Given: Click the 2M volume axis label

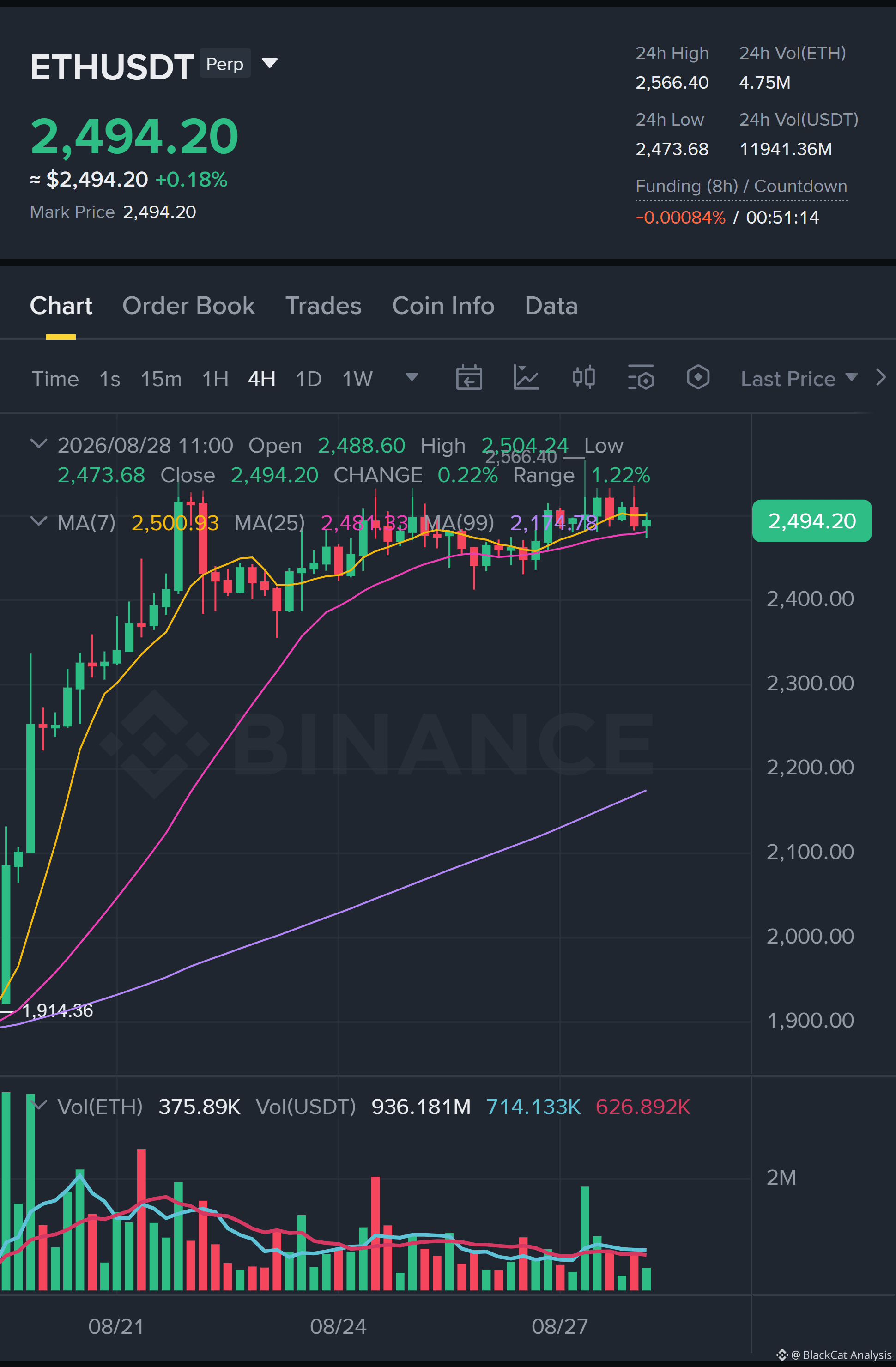Looking at the screenshot, I should (781, 1177).
